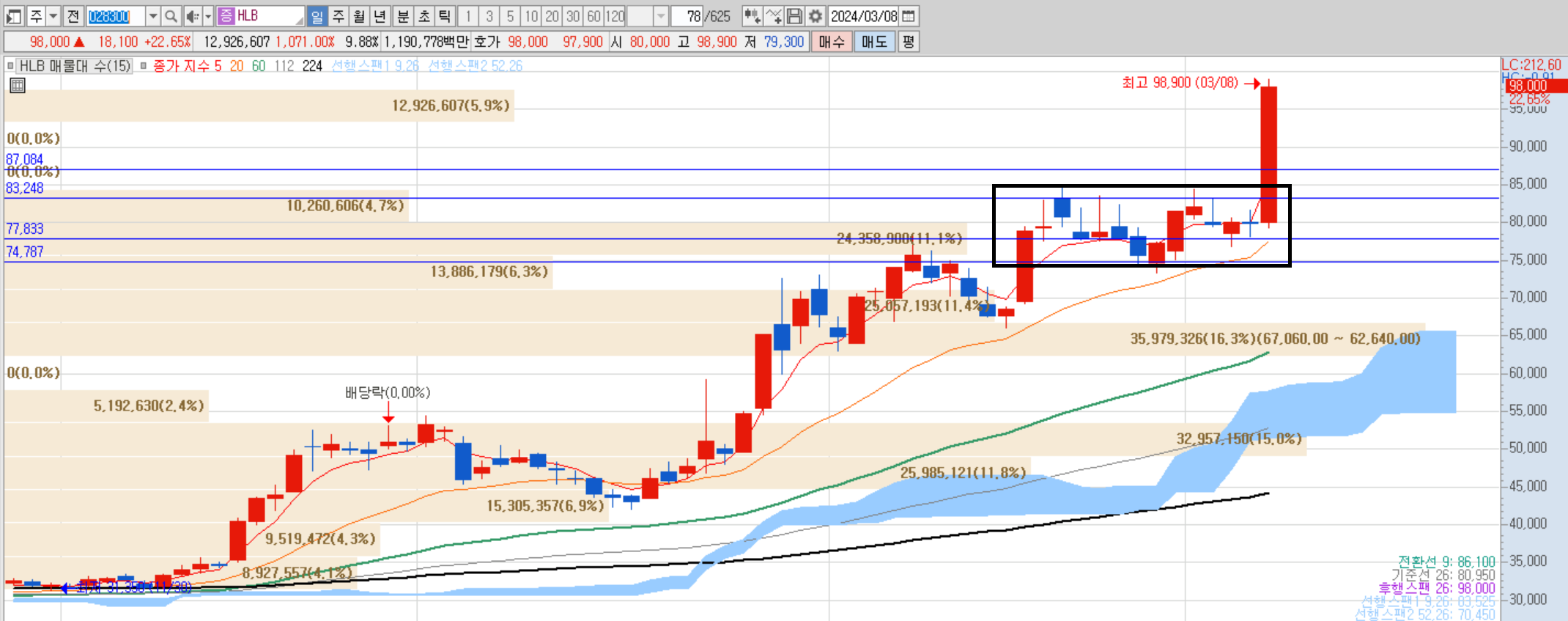Click the 기준선 26: 80,950 indicator value

1443,575
